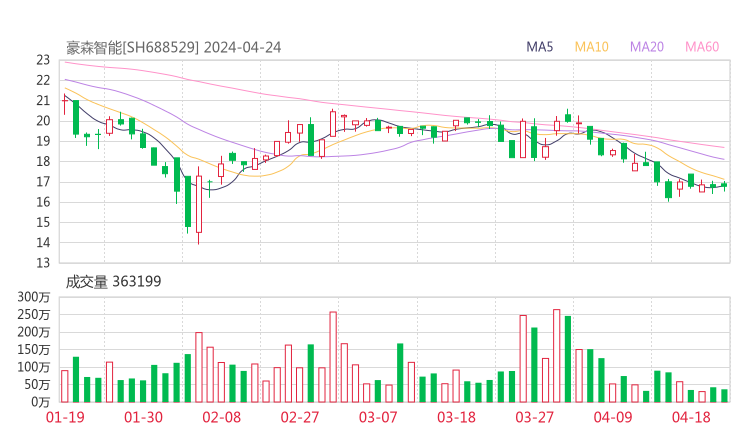Click the 150万 volume axis label

pyautogui.click(x=34, y=350)
